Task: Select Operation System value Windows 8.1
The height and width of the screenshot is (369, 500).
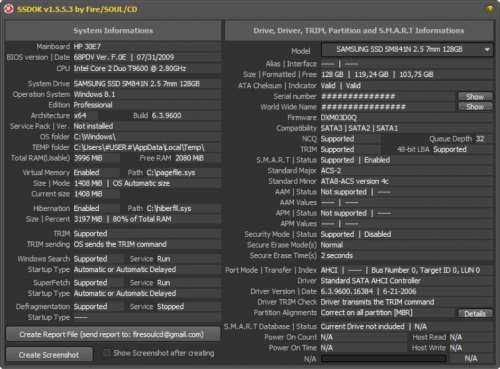Action: [x=94, y=94]
